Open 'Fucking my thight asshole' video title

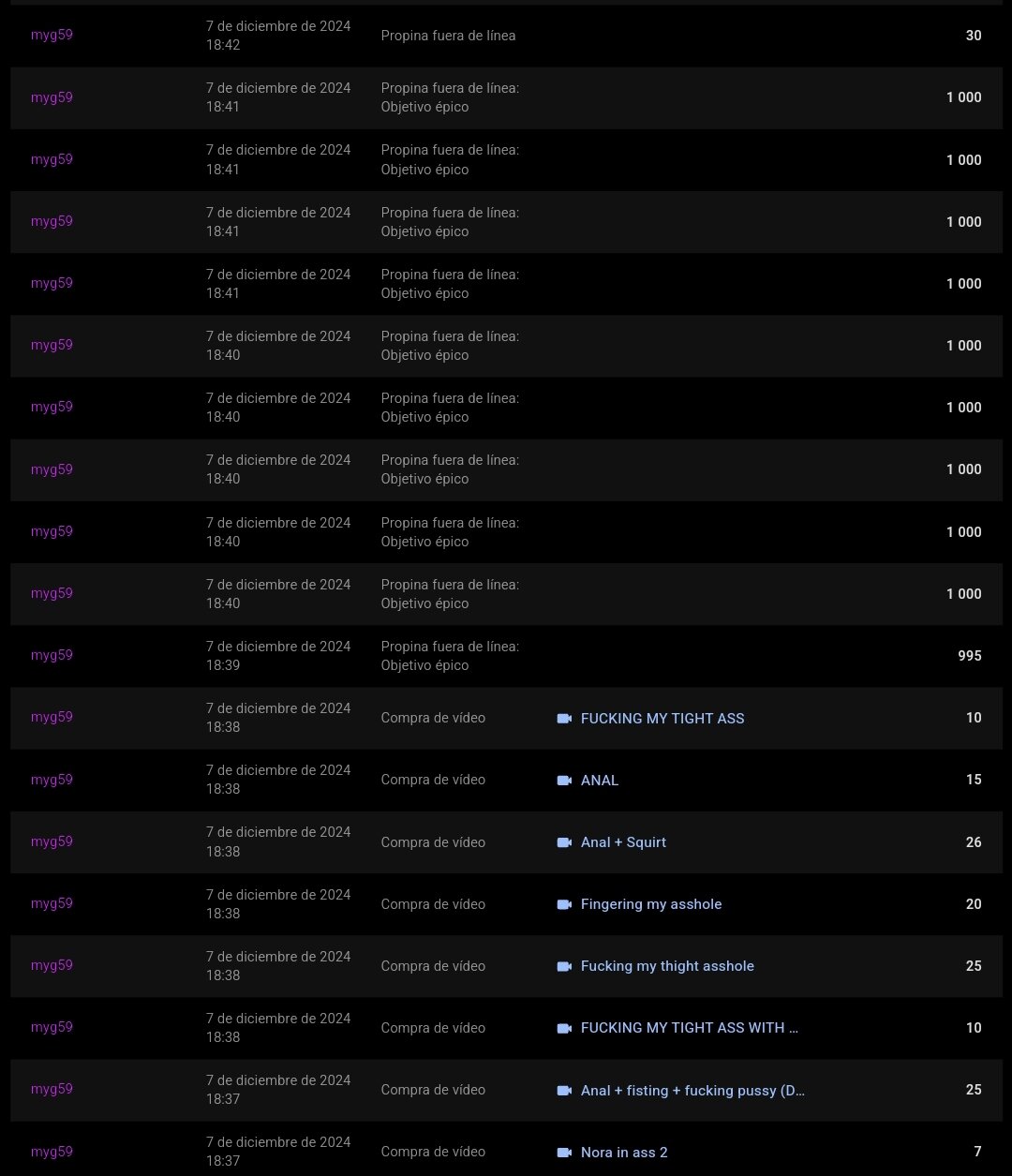pos(667,966)
